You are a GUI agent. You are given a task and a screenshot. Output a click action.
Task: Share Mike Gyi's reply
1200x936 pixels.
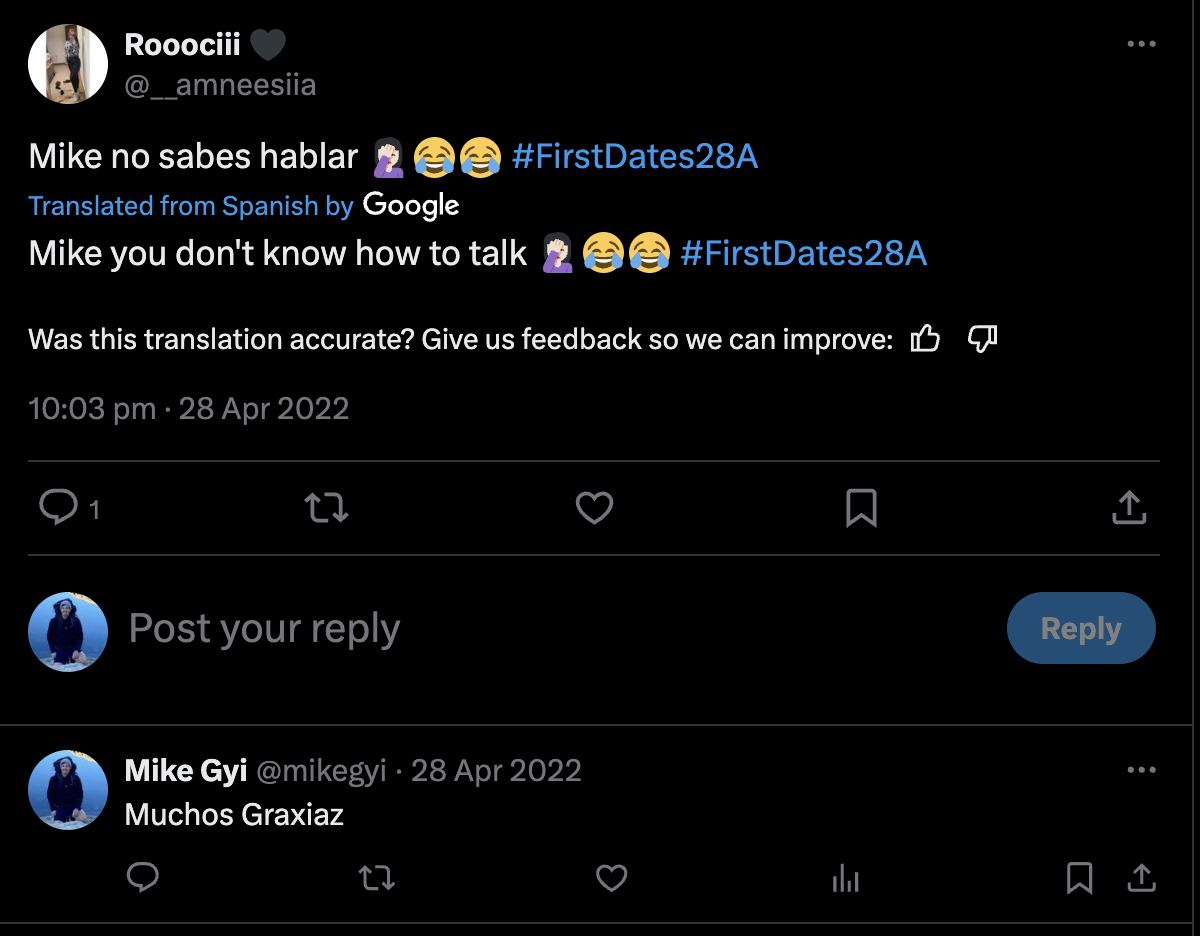tap(1139, 878)
